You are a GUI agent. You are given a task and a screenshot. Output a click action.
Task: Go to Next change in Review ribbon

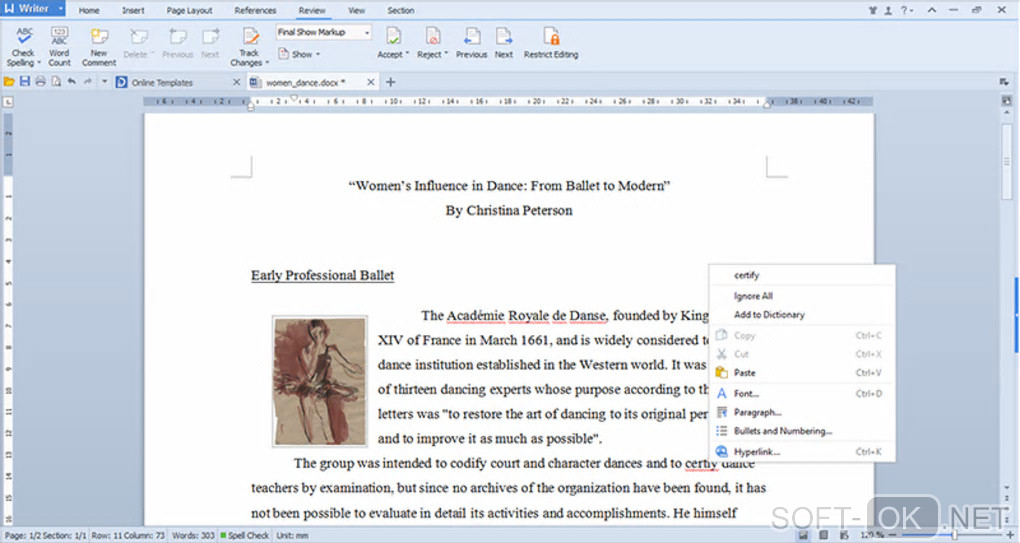click(x=504, y=43)
